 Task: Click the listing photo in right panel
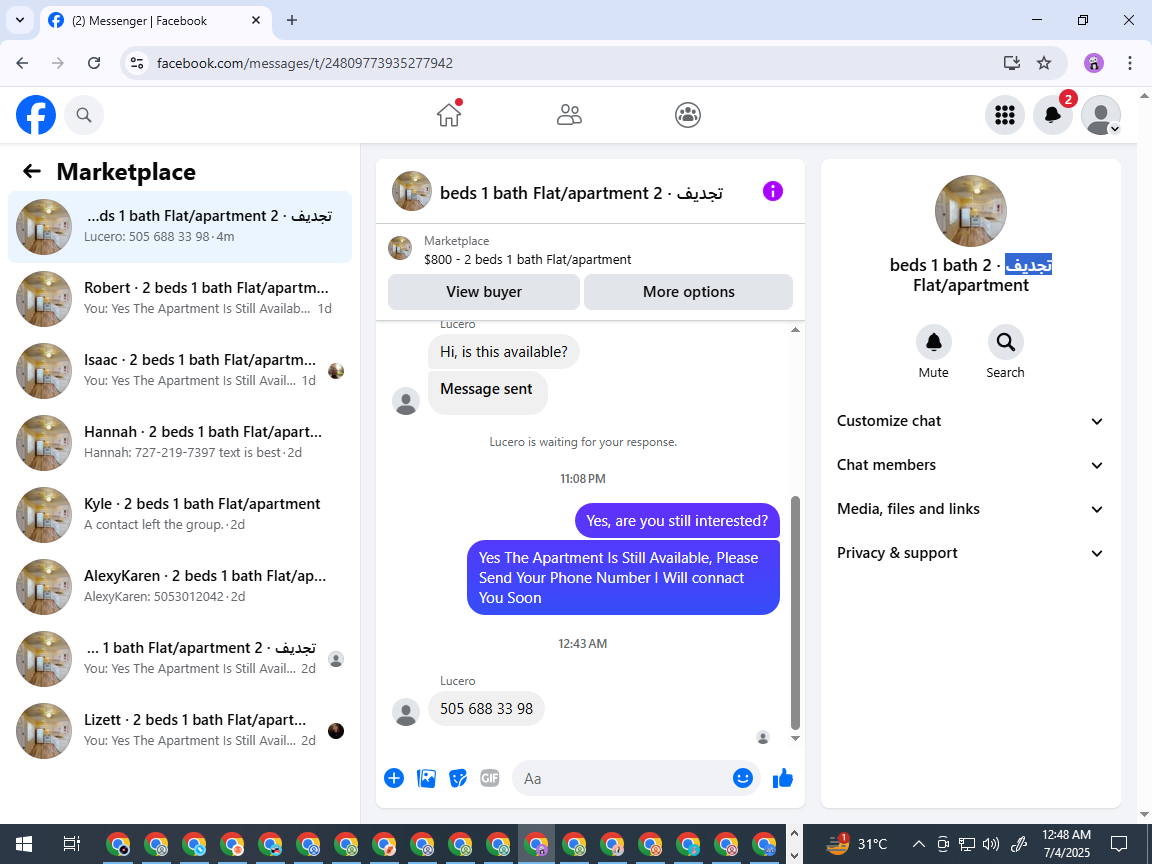point(971,211)
